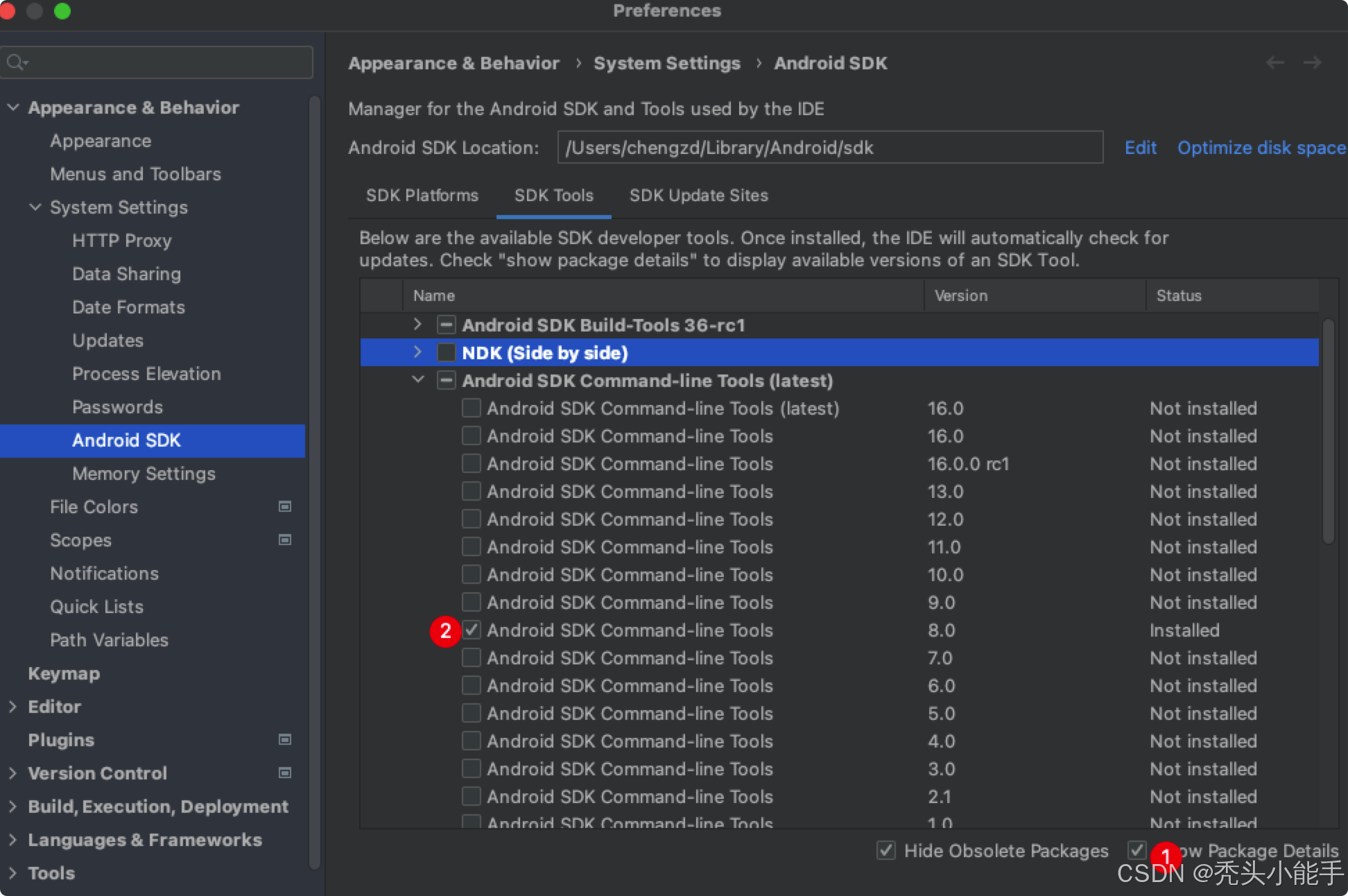Check the NDK (Side by side) checkbox
The image size is (1348, 896).
(x=446, y=353)
